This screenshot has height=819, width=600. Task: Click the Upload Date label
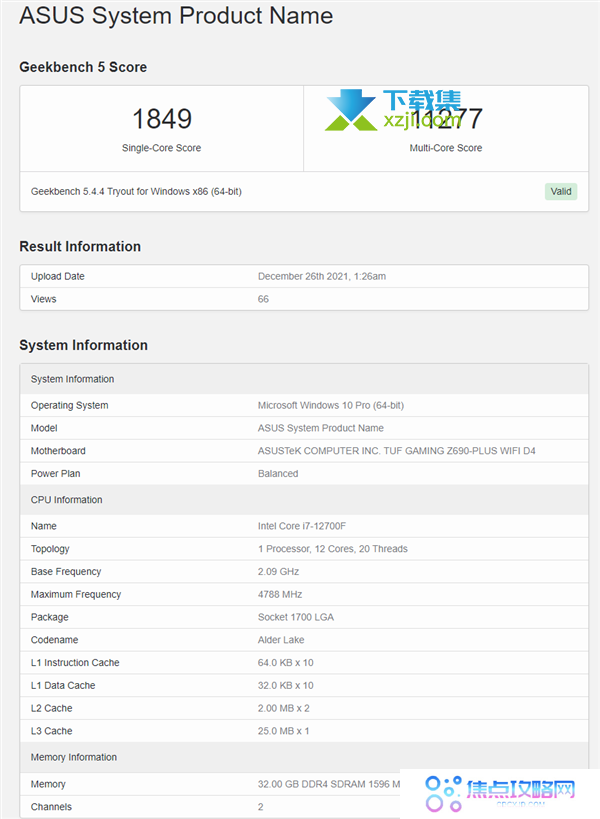tap(57, 276)
